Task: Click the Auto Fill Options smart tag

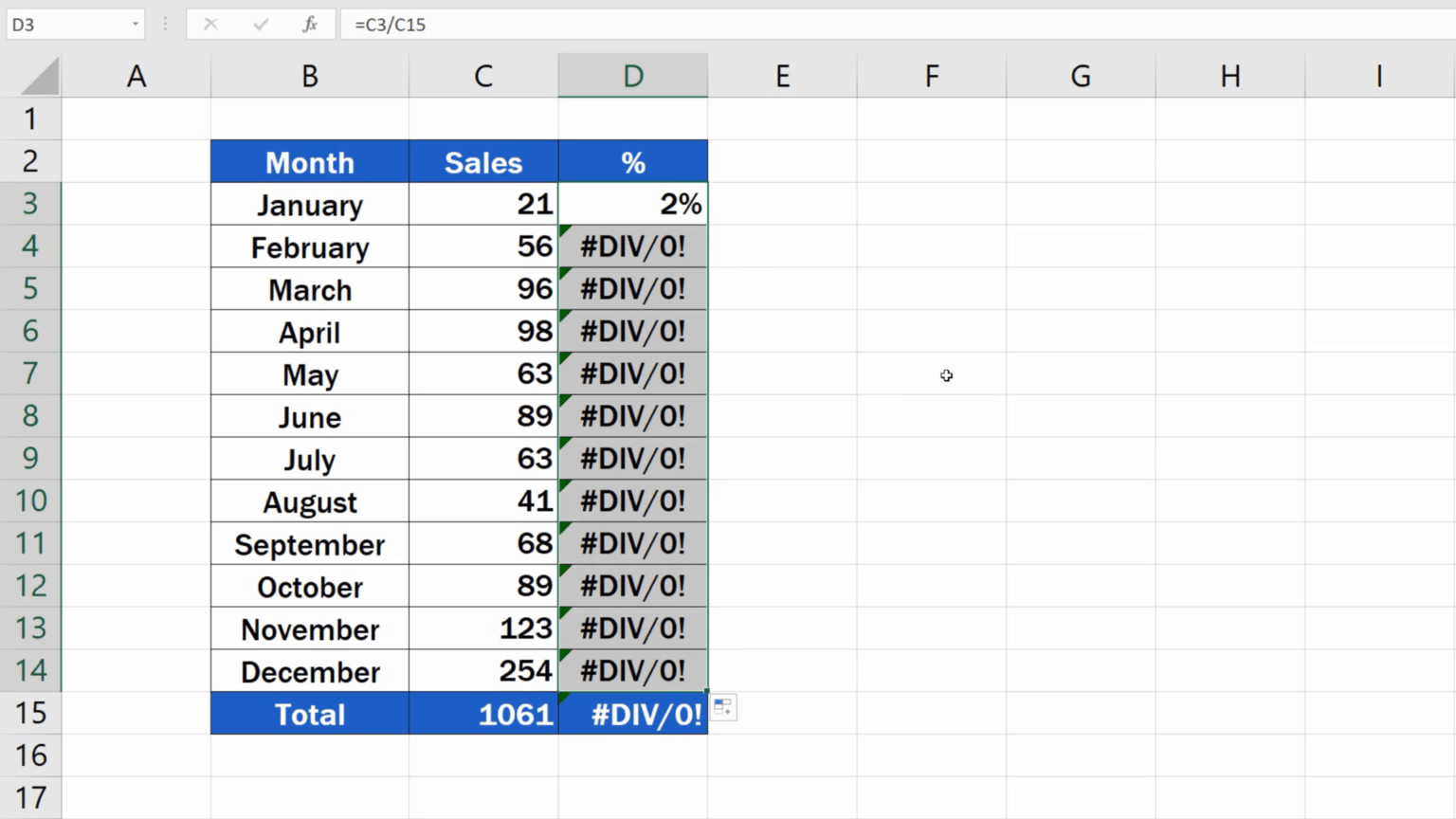Action: point(723,707)
